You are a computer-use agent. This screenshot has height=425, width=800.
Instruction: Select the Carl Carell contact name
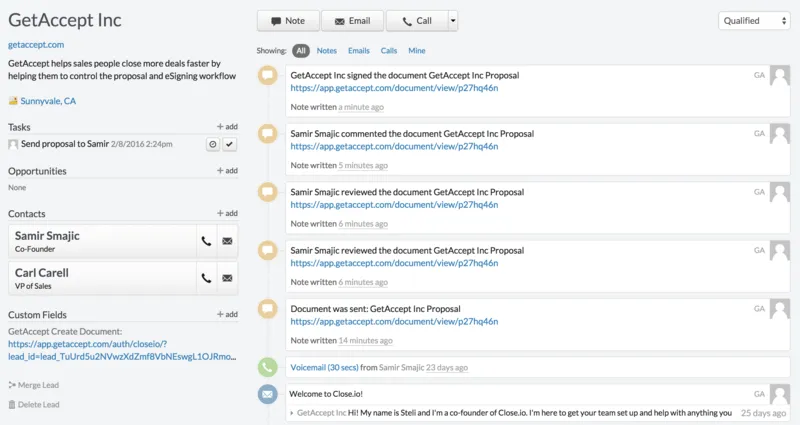41,273
